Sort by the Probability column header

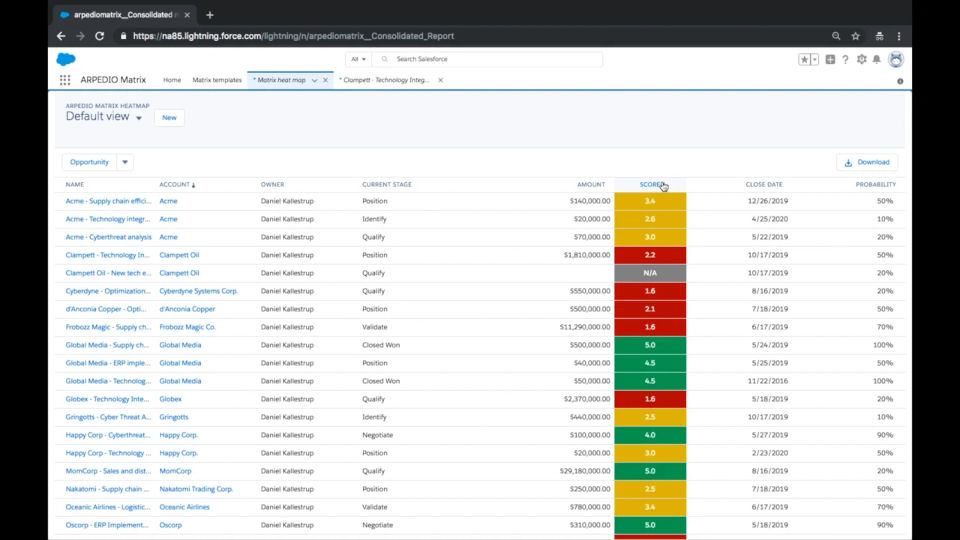click(x=876, y=184)
